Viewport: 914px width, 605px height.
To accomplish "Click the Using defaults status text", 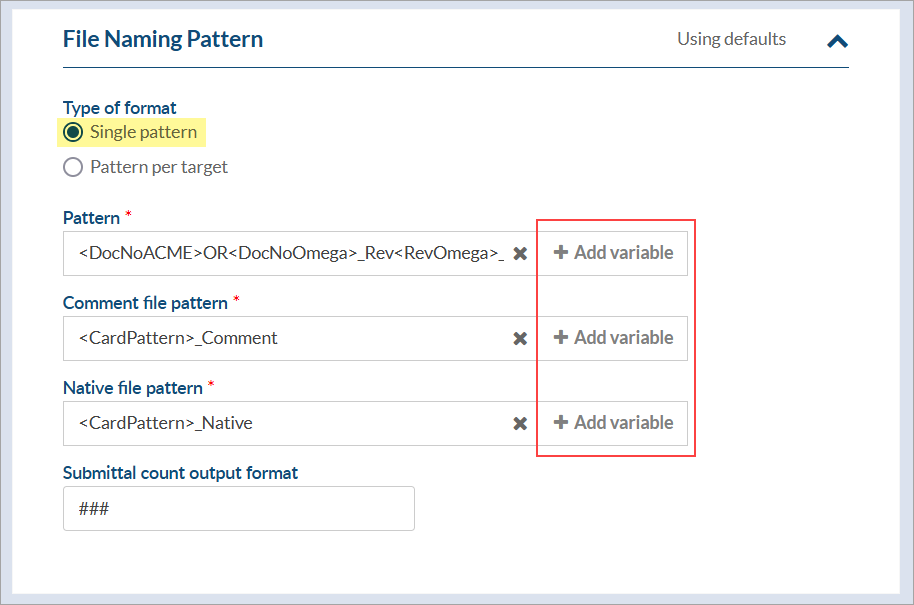I will click(731, 40).
